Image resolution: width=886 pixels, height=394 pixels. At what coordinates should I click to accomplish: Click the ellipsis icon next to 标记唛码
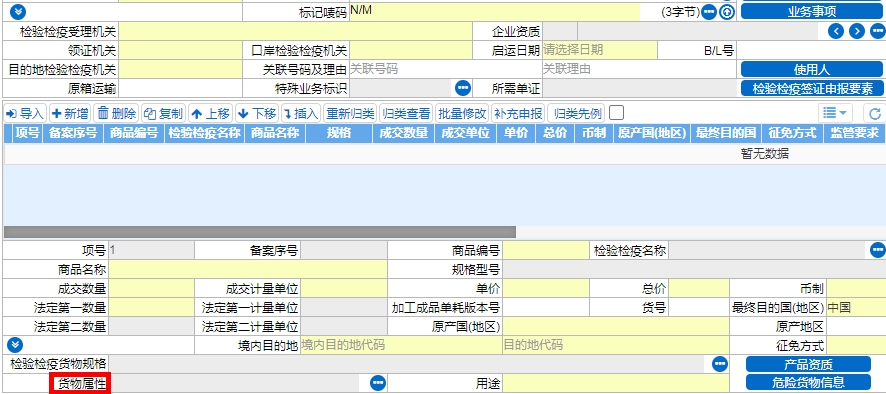[709, 12]
